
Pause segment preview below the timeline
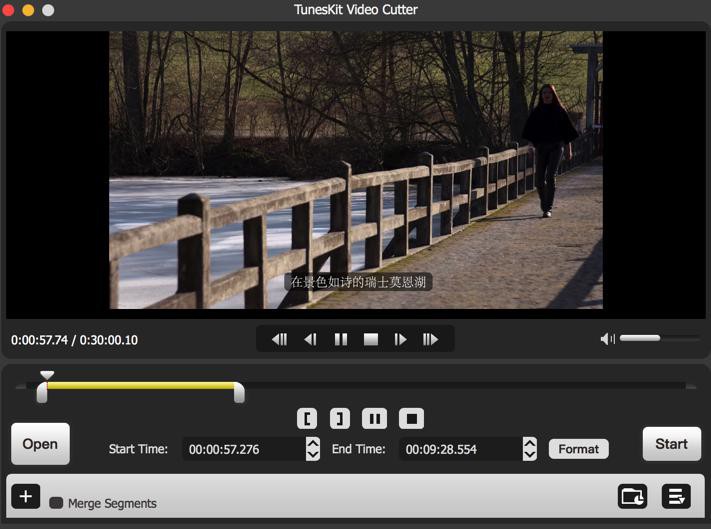point(375,418)
